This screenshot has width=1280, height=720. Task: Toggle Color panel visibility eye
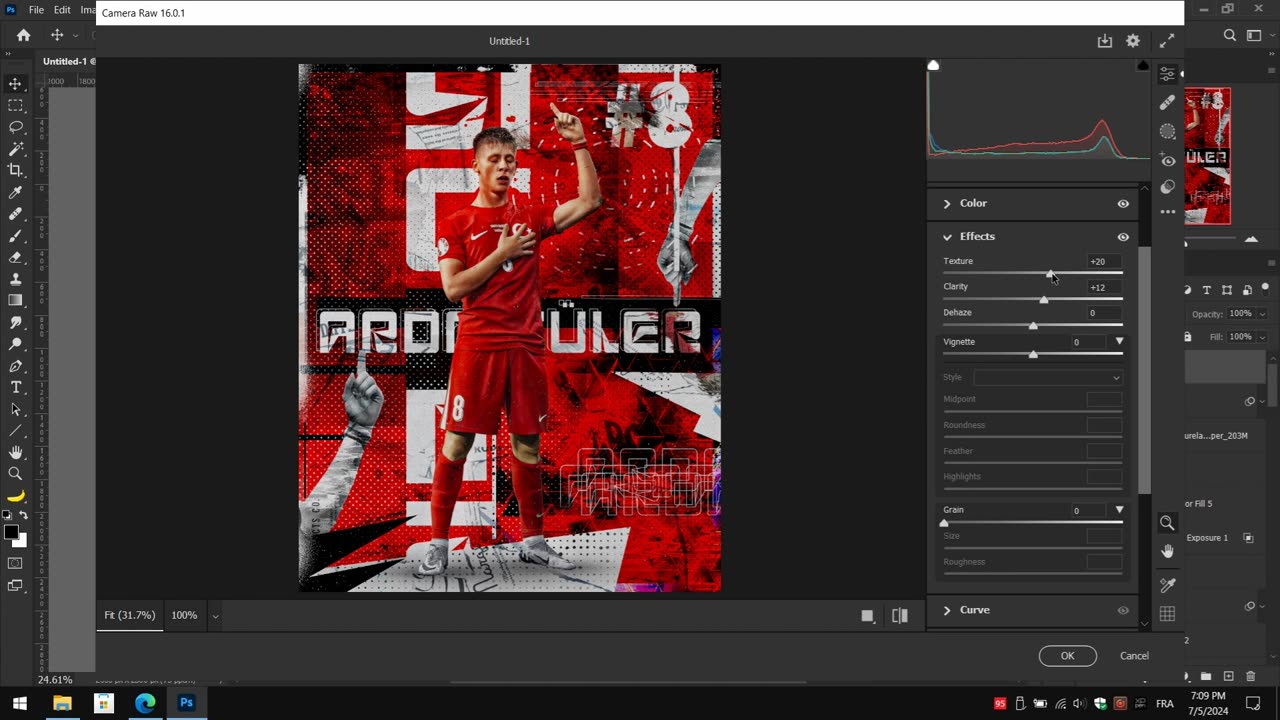1123,204
